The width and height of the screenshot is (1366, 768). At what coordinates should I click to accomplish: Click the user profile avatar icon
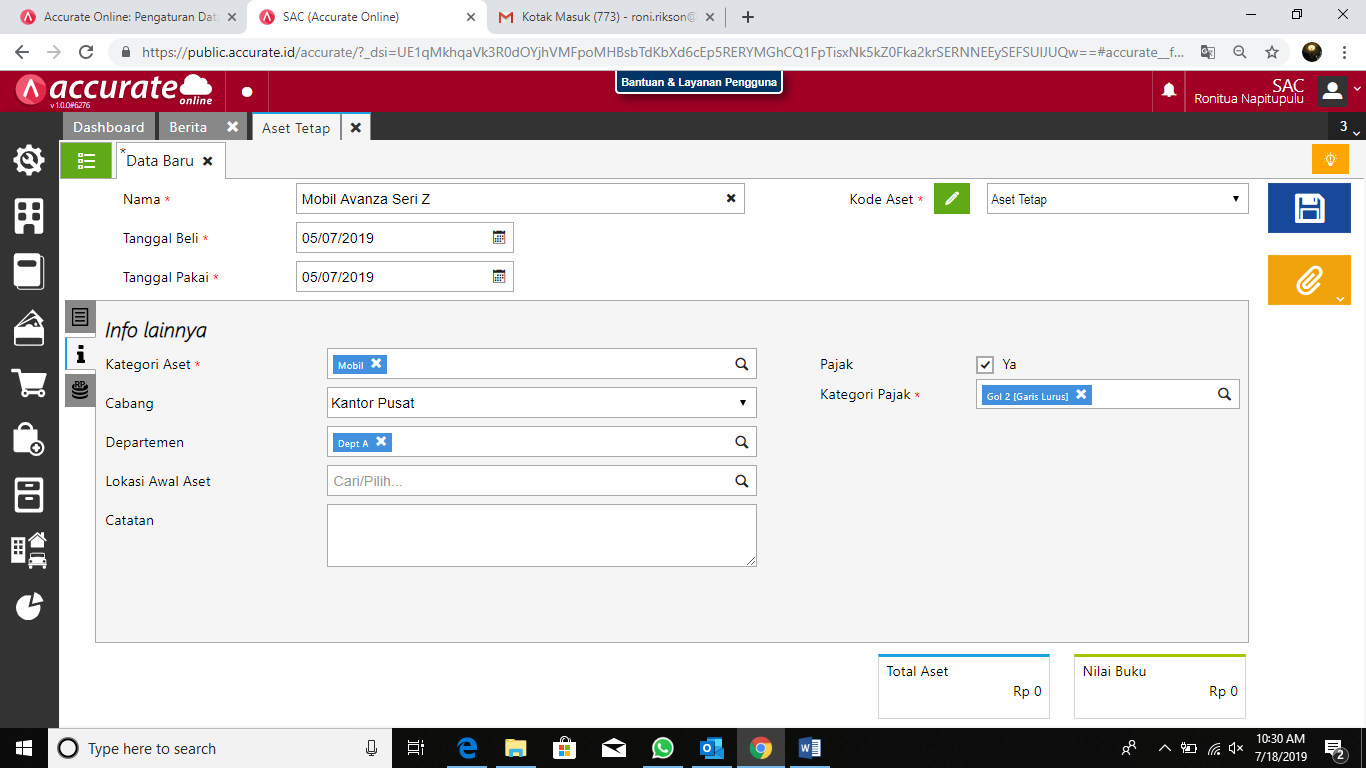coord(1332,91)
